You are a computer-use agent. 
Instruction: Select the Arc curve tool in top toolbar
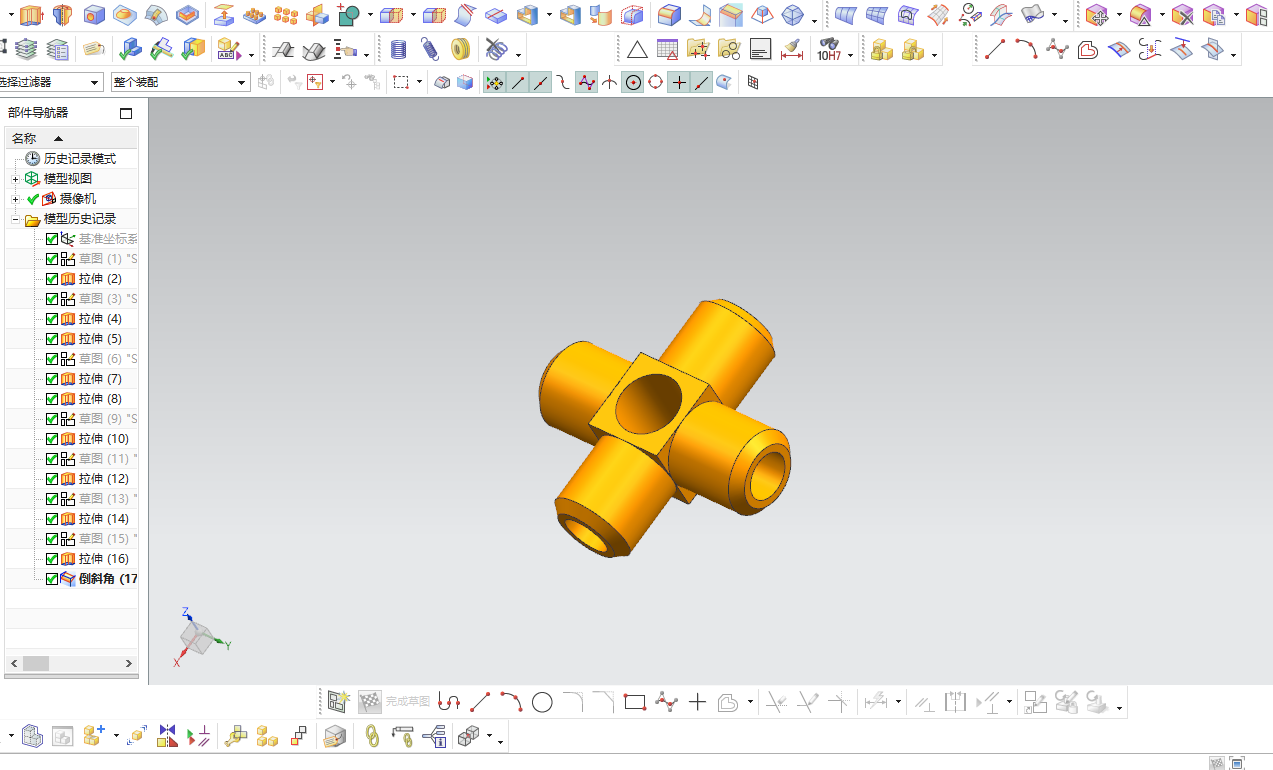pyautogui.click(x=1026, y=49)
